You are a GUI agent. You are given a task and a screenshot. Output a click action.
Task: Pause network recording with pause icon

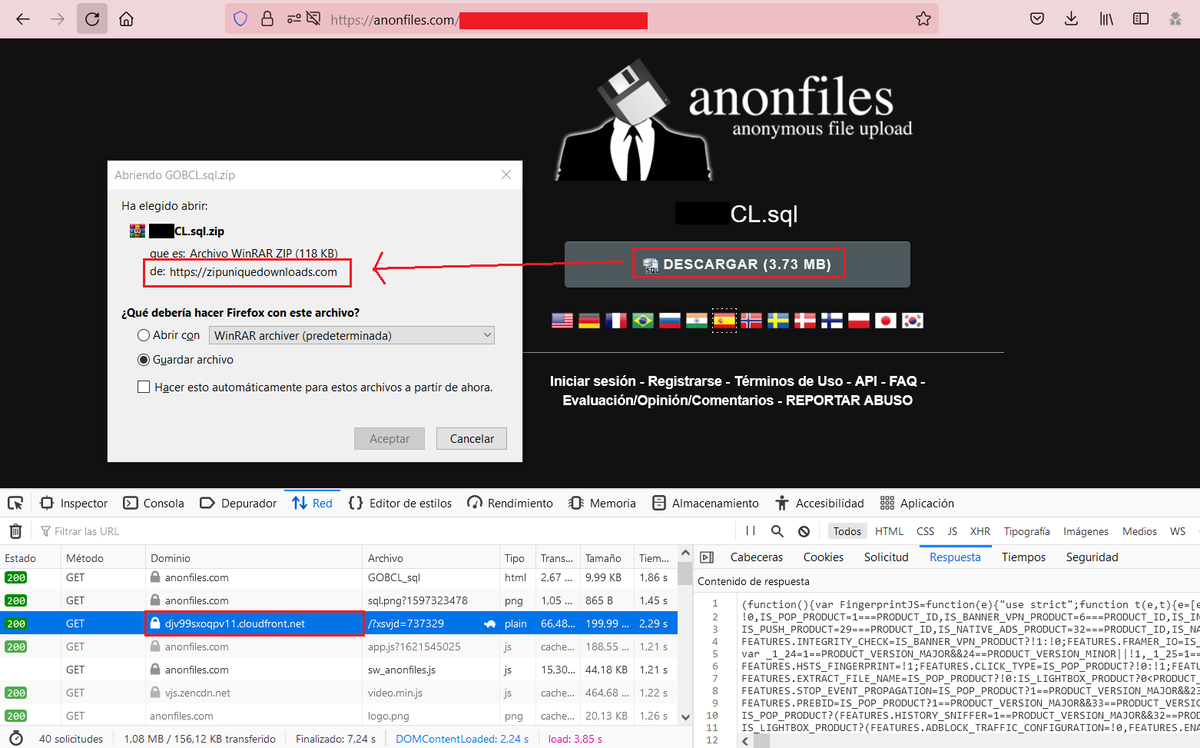751,531
